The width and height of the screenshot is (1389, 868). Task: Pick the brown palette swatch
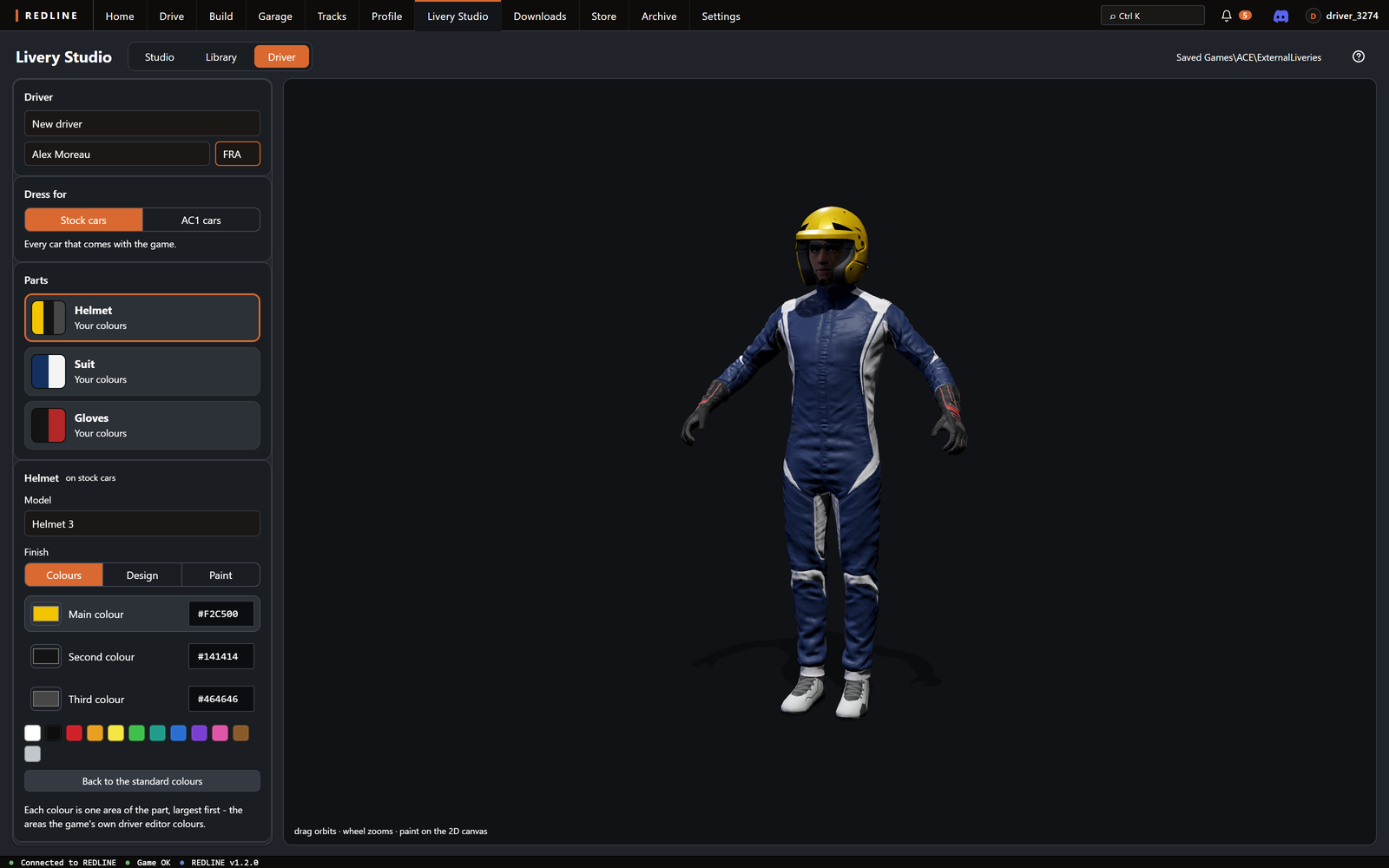241,733
